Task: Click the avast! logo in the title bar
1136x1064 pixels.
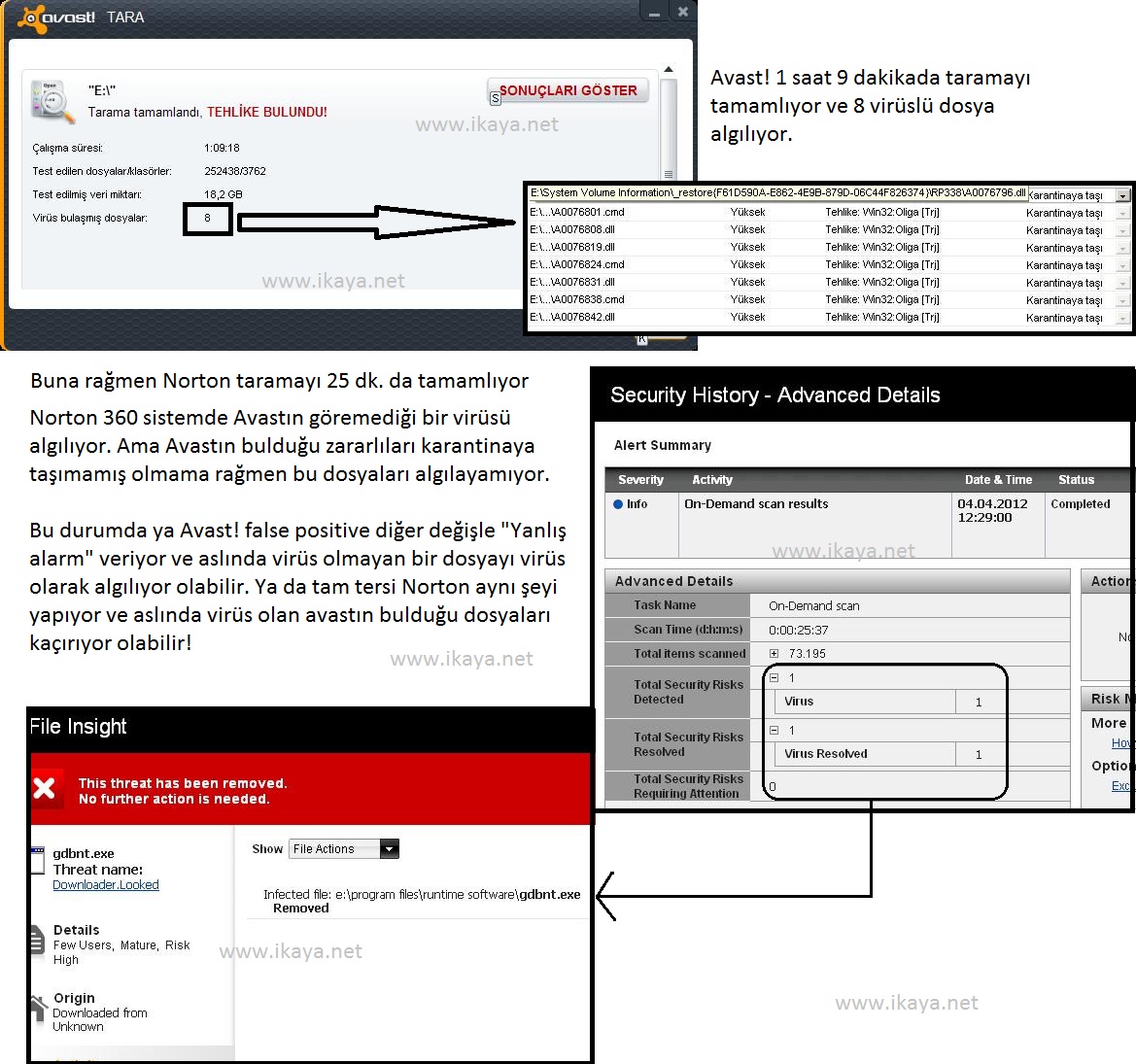Action: click(57, 17)
